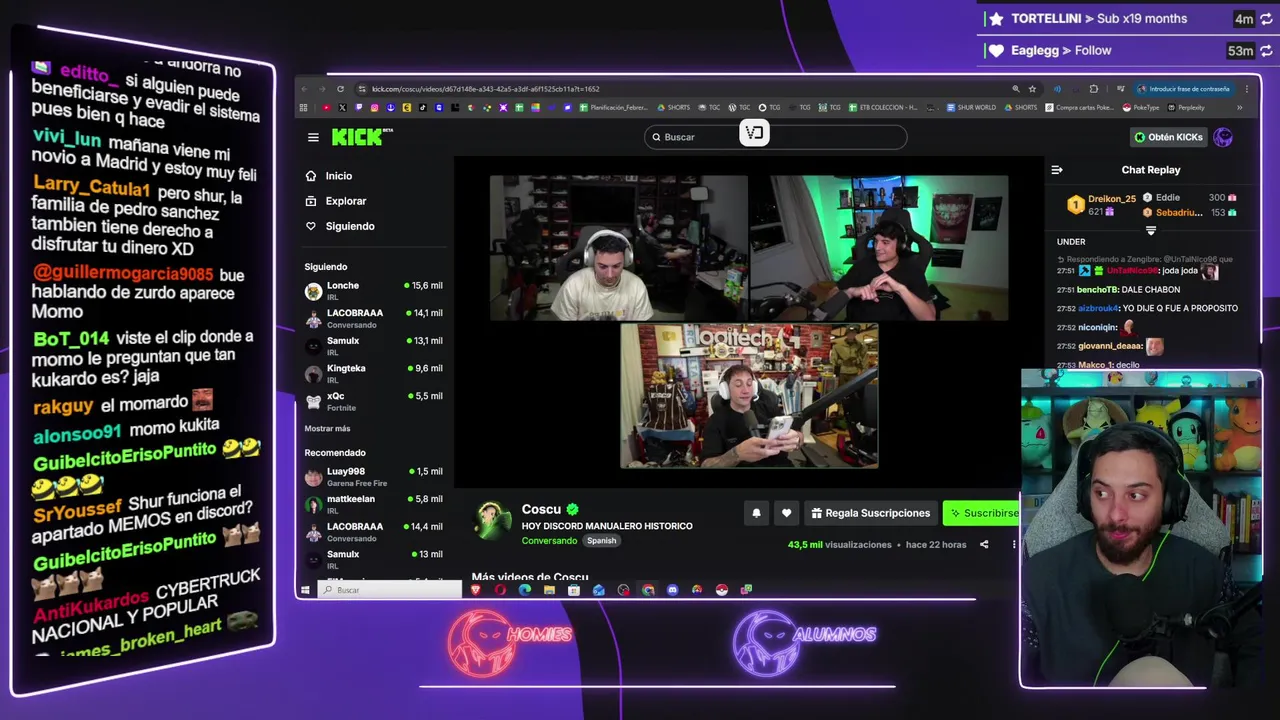The height and width of the screenshot is (720, 1280).
Task: Open the Kick hamburger menu
Action: (313, 137)
